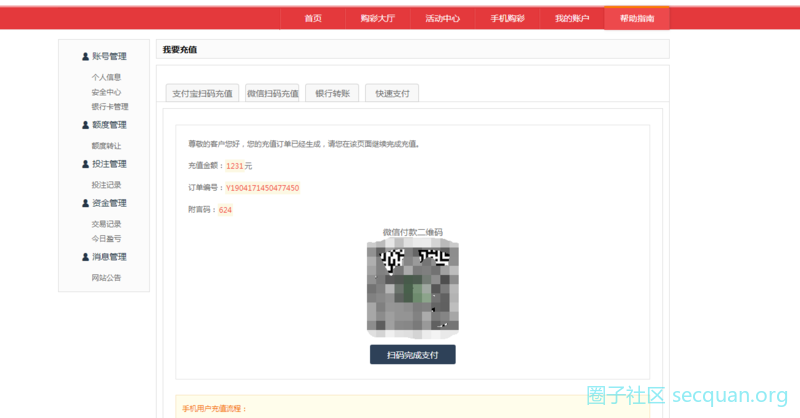Click the order number Y1904171450477450
This screenshot has width=800, height=418.
coord(263,188)
